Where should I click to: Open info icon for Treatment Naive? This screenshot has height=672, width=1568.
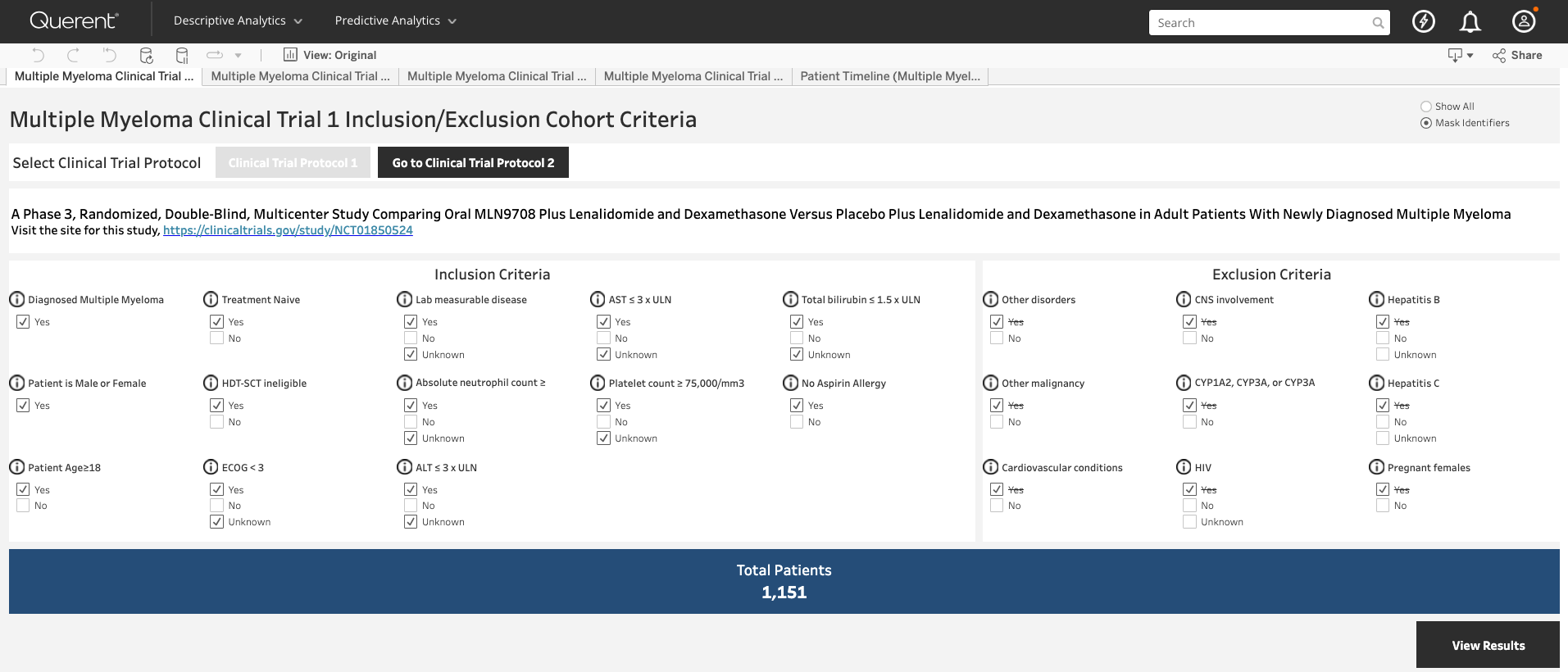211,299
